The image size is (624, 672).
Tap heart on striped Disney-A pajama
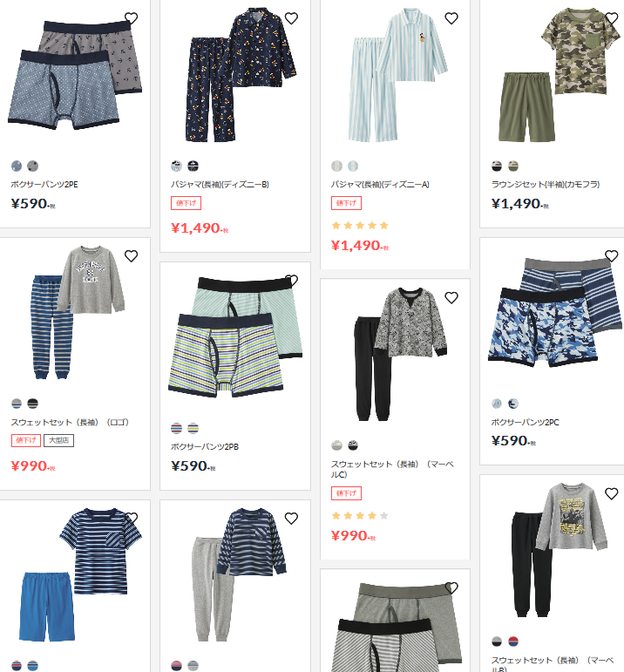(x=451, y=18)
